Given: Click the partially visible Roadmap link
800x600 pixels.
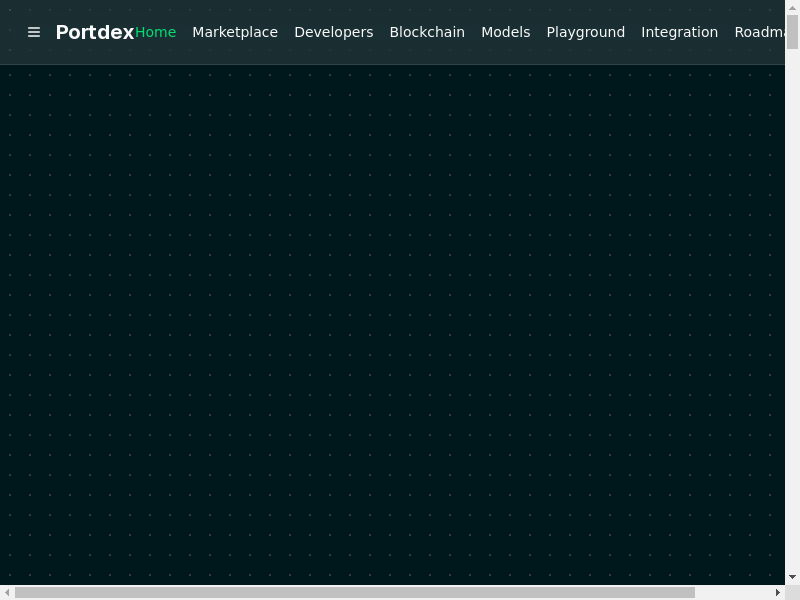Looking at the screenshot, I should (x=758, y=32).
